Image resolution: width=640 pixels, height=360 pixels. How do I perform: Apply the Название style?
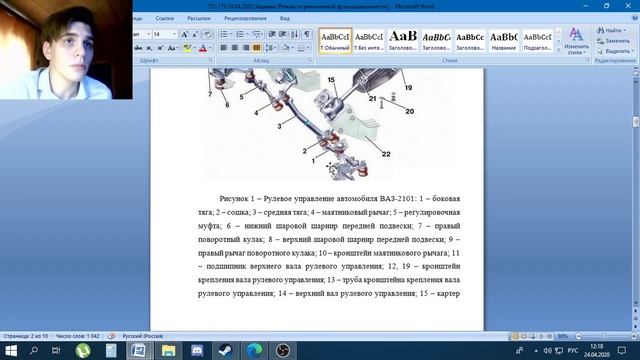point(504,41)
